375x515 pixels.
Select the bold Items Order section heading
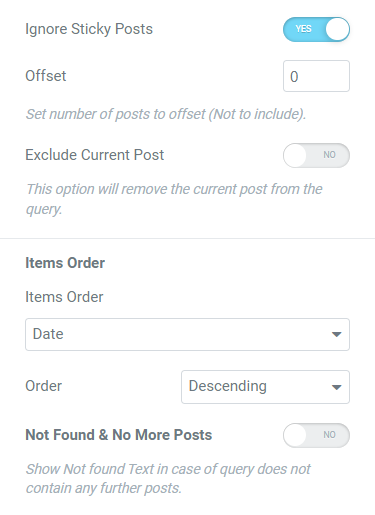(65, 263)
